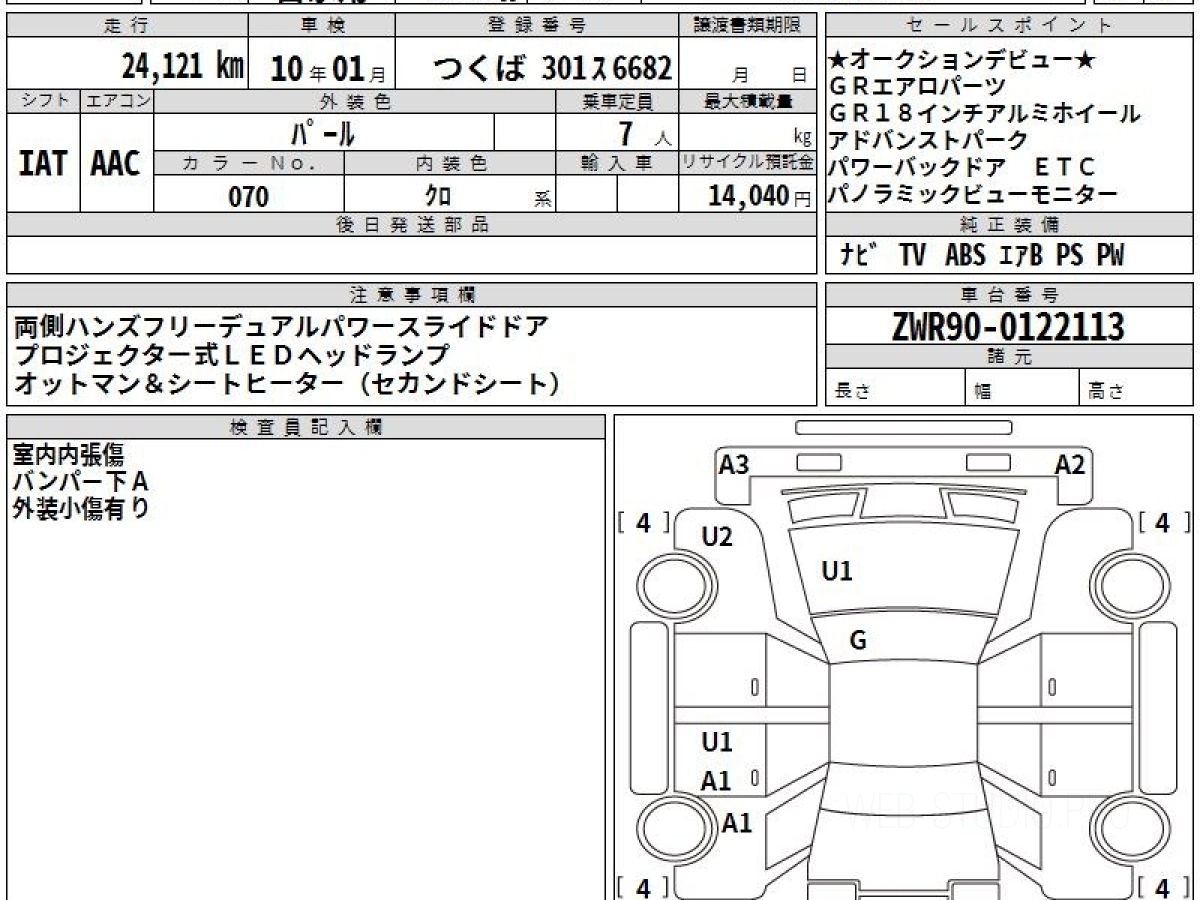
Task: Click the 車検 header cell
Action: click(322, 26)
